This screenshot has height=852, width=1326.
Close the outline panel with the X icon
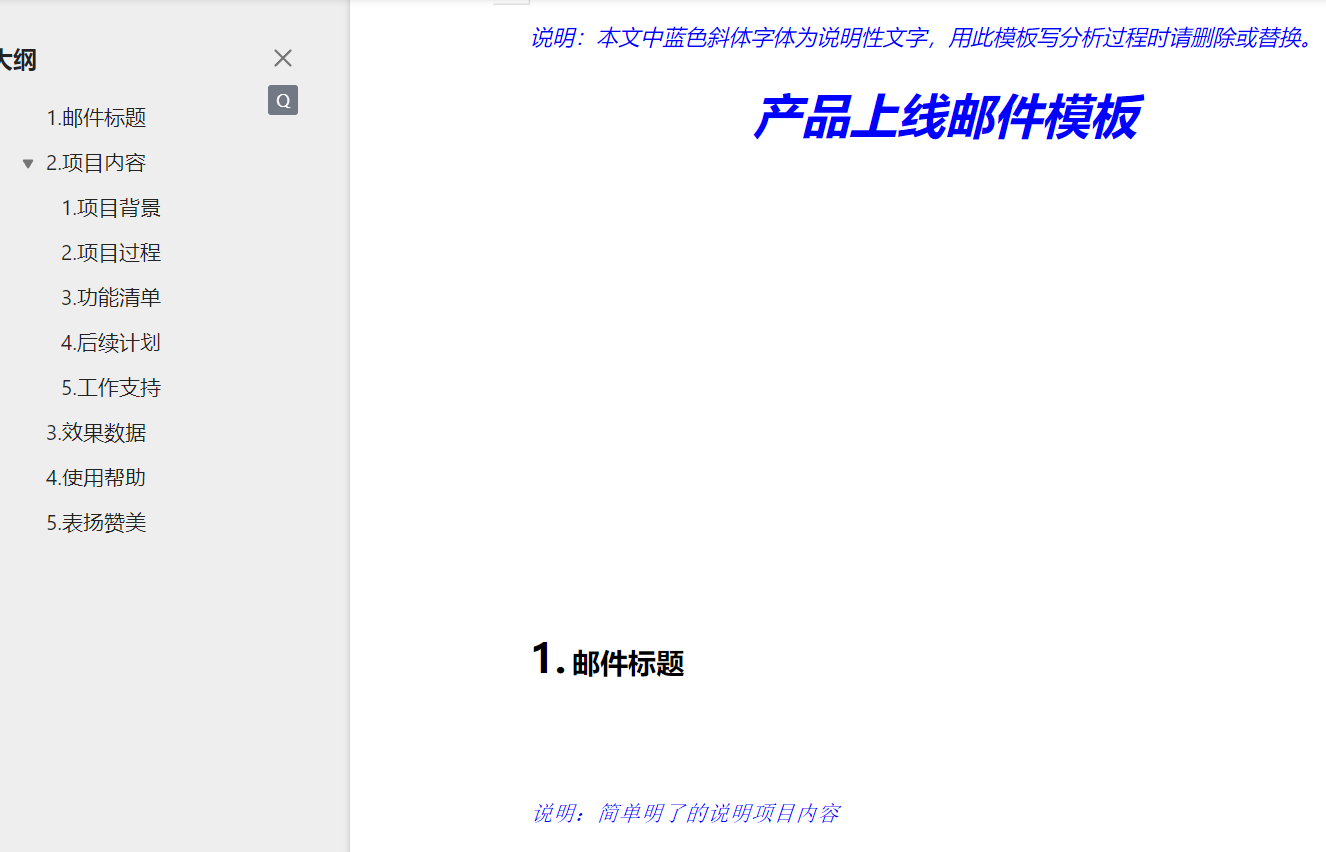point(283,58)
